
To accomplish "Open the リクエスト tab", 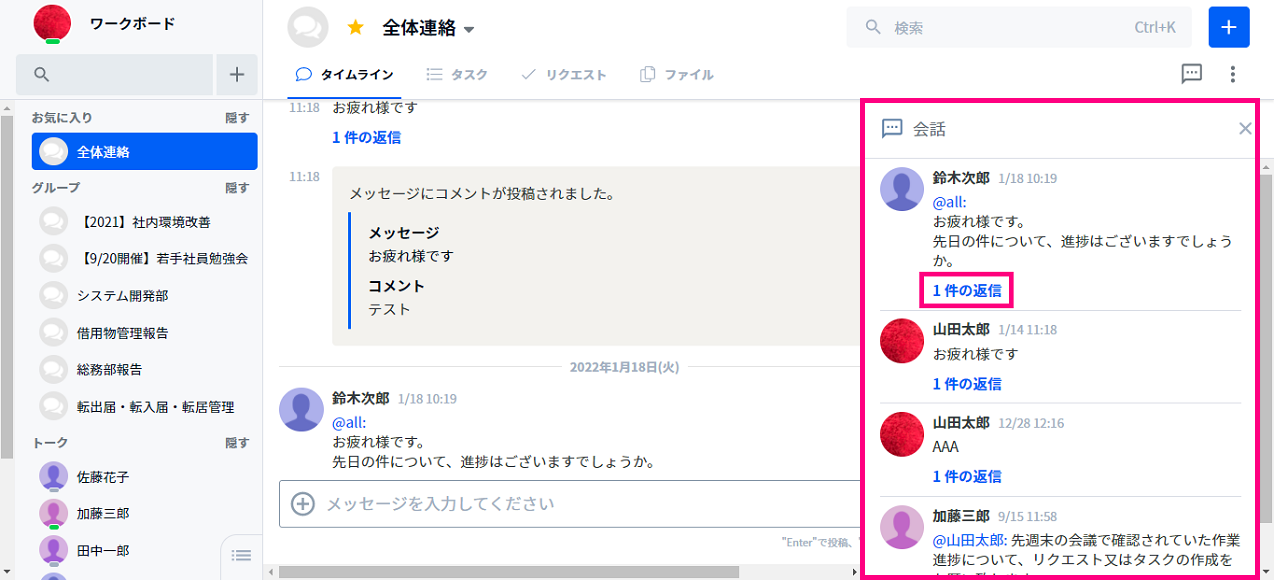I will [x=564, y=75].
